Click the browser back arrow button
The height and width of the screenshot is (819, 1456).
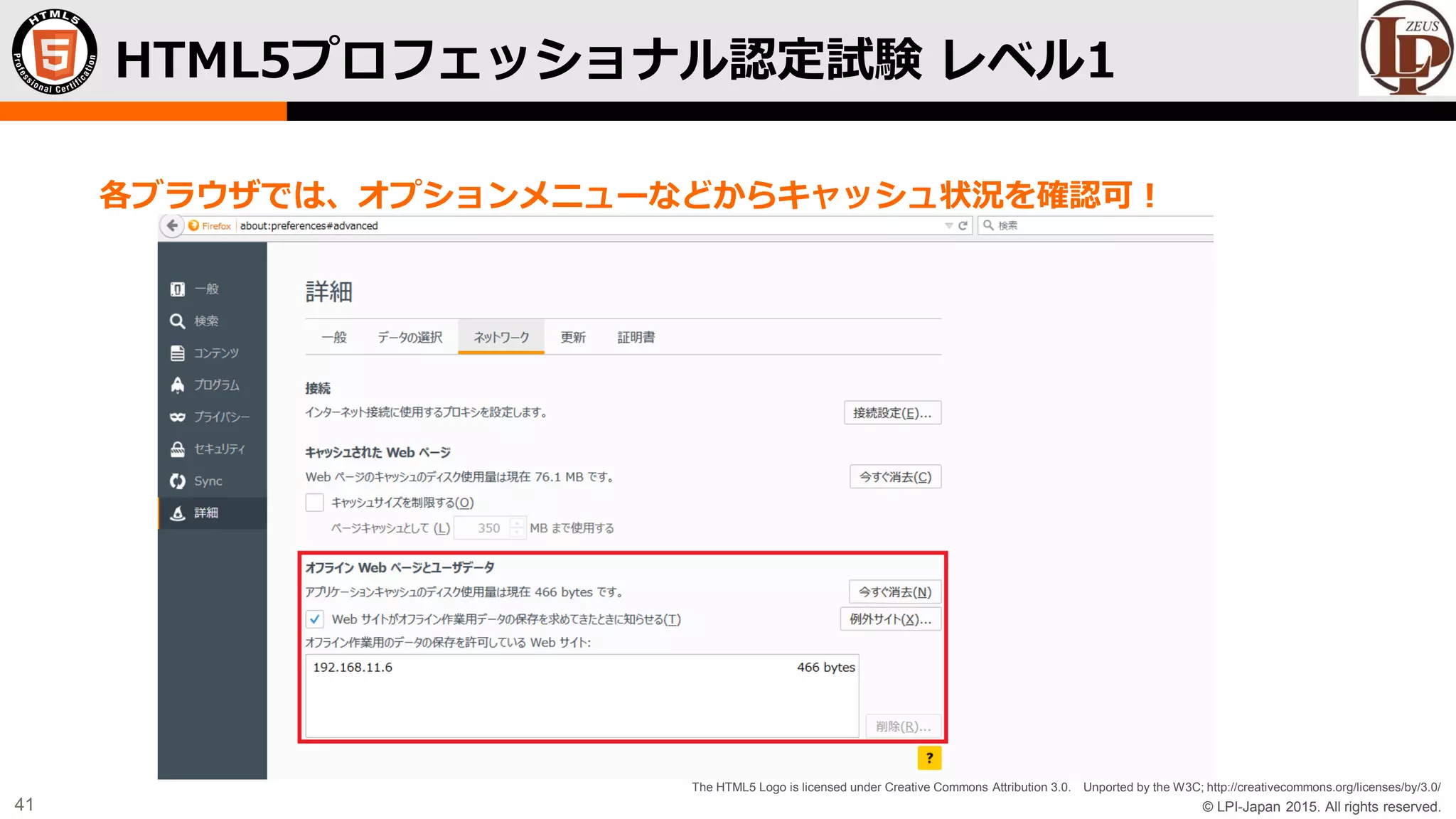[172, 225]
